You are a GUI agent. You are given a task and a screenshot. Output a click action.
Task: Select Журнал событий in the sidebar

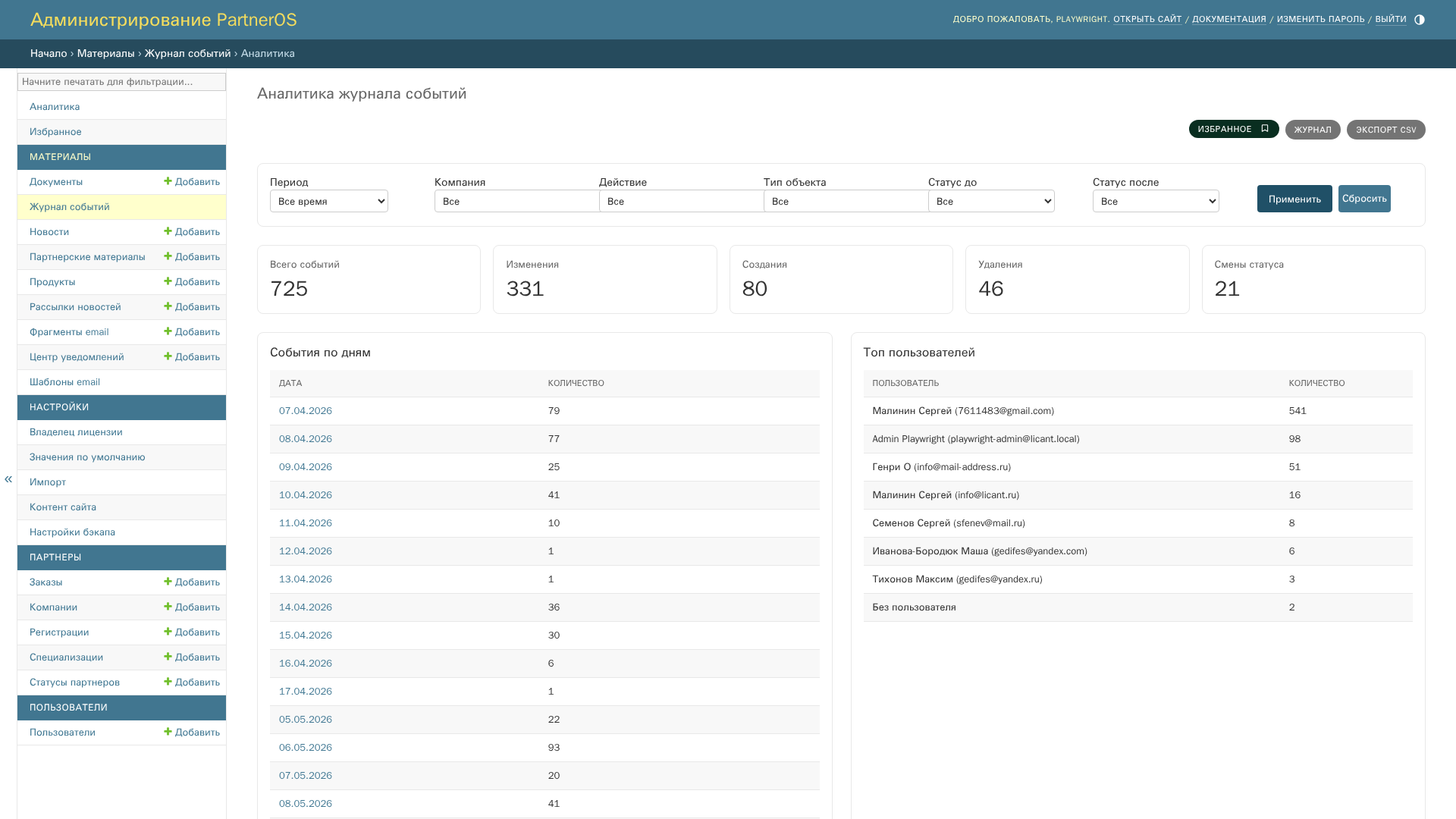pos(70,207)
